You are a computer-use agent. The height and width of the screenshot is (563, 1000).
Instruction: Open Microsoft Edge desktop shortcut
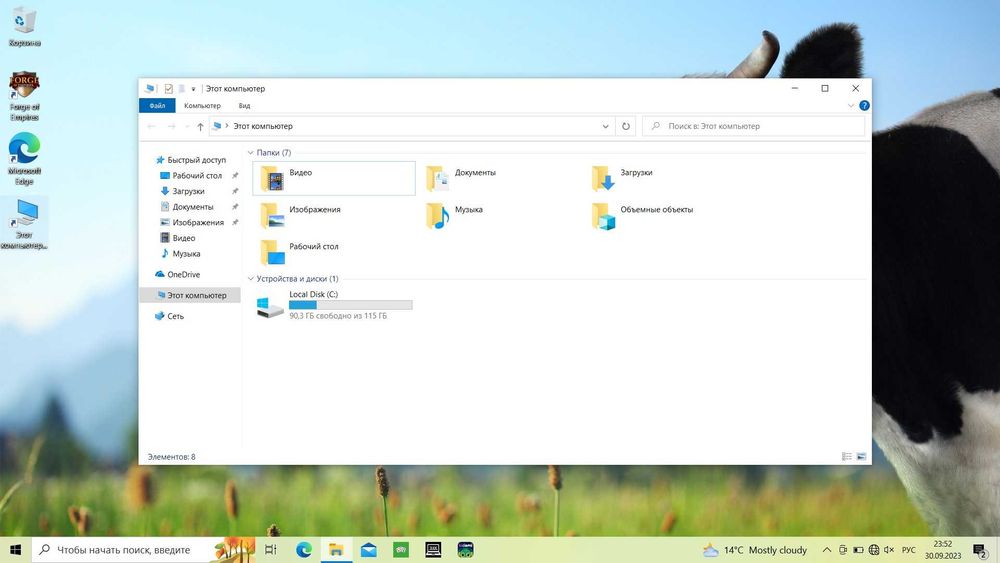(x=24, y=159)
